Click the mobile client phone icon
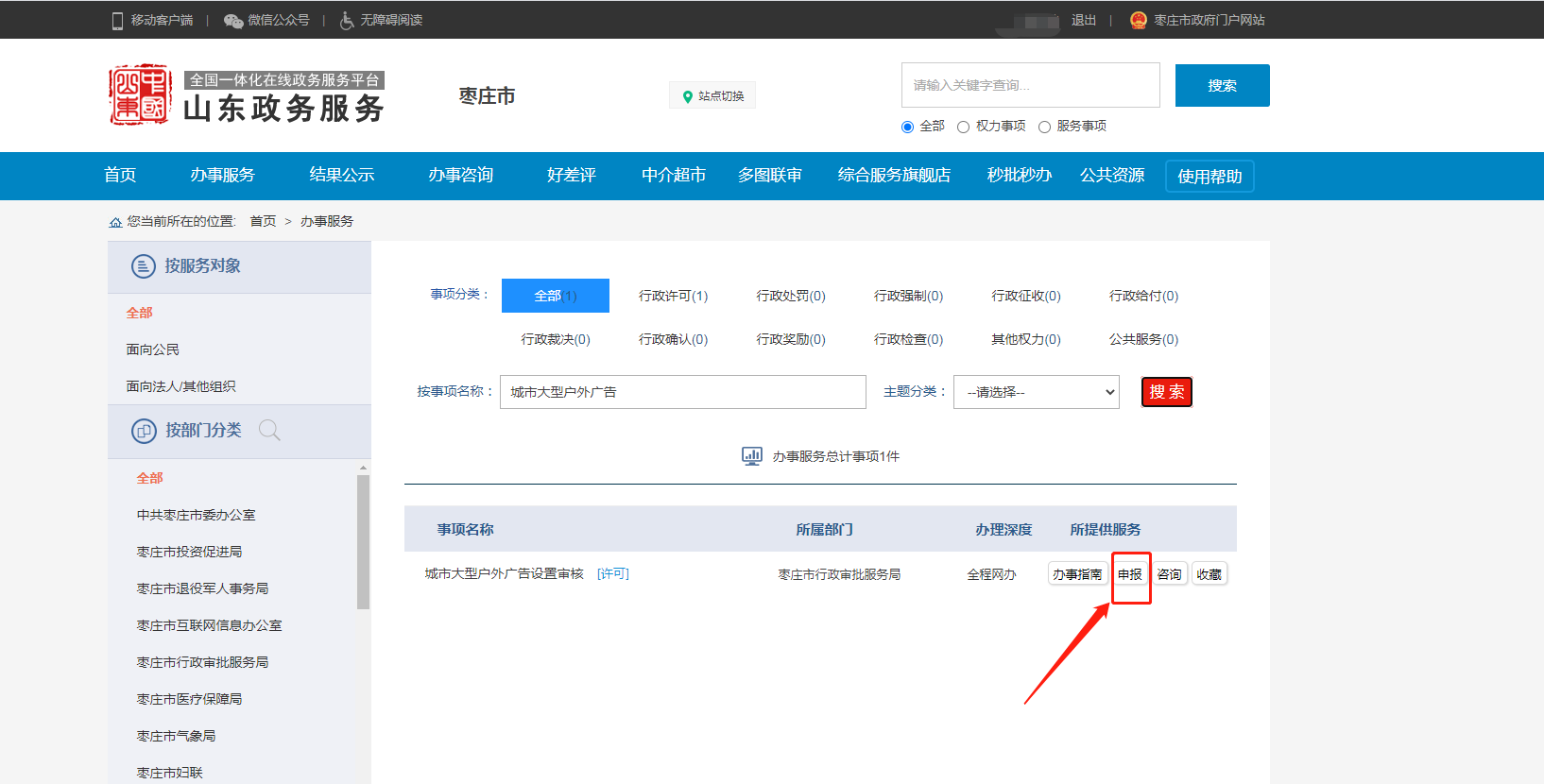 pyautogui.click(x=117, y=21)
